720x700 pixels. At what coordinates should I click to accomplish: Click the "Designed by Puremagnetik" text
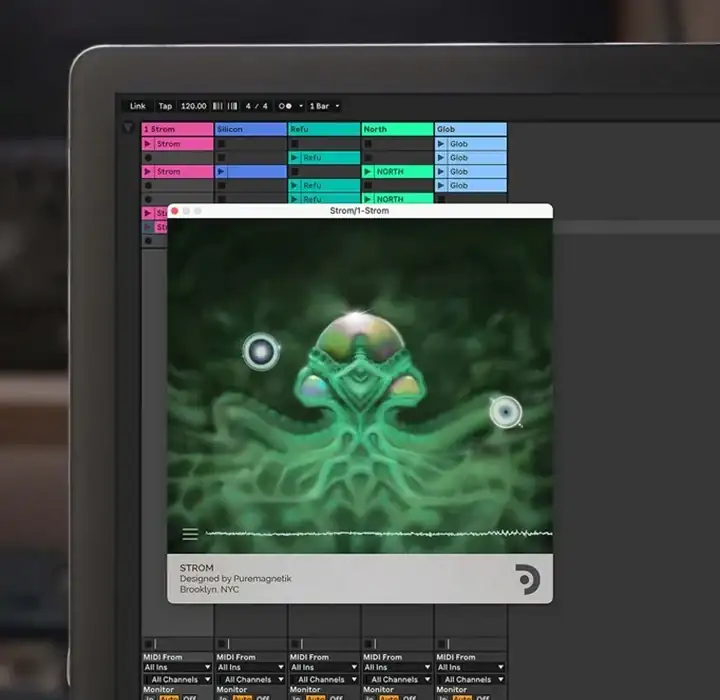tap(236, 579)
